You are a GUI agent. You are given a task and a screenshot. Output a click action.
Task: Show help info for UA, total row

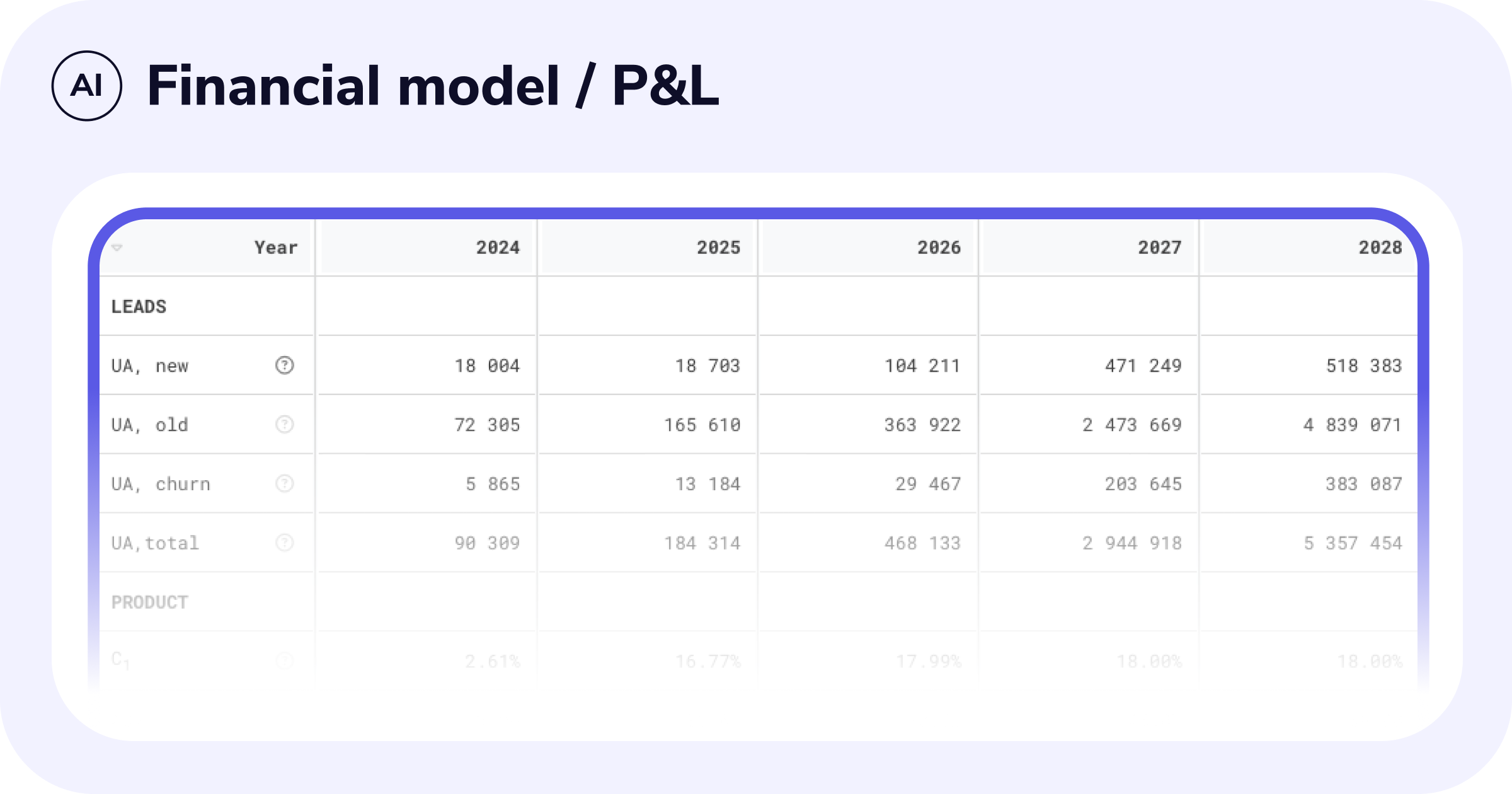(x=285, y=543)
